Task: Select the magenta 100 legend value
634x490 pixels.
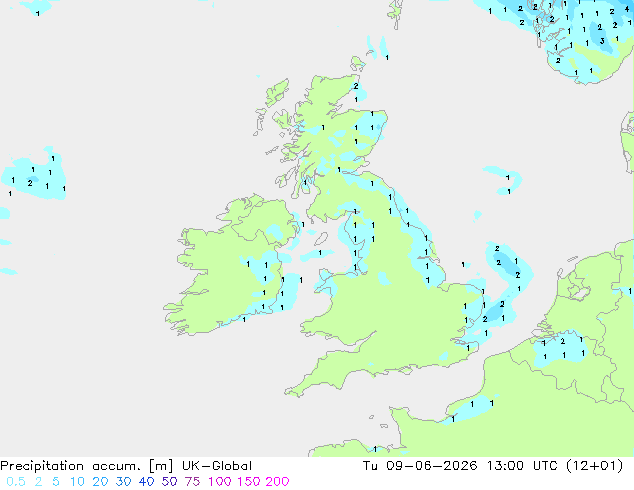Action: 220,482
